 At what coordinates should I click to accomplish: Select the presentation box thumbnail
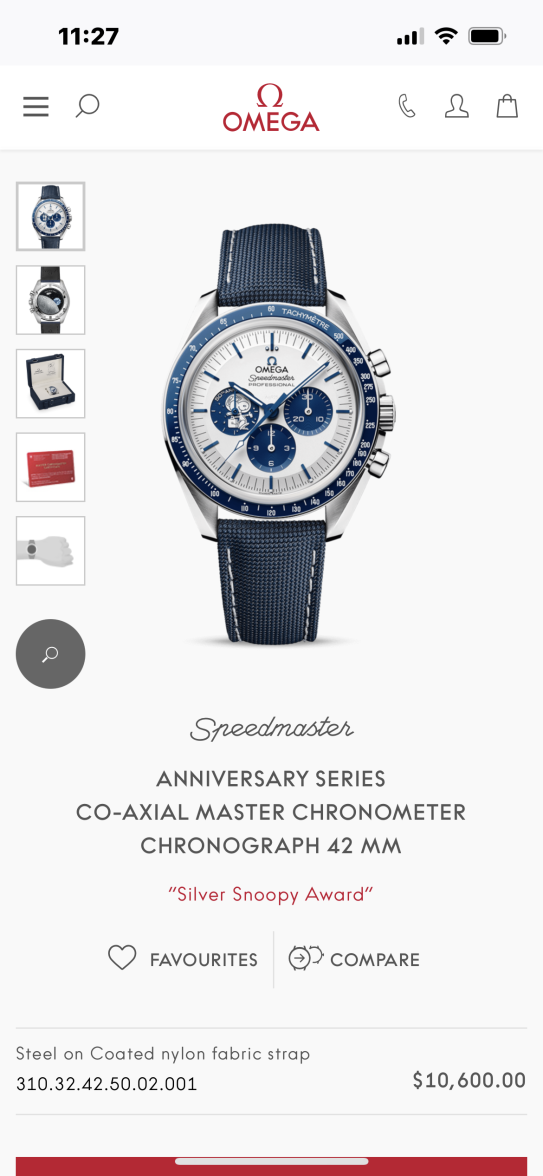[50, 383]
